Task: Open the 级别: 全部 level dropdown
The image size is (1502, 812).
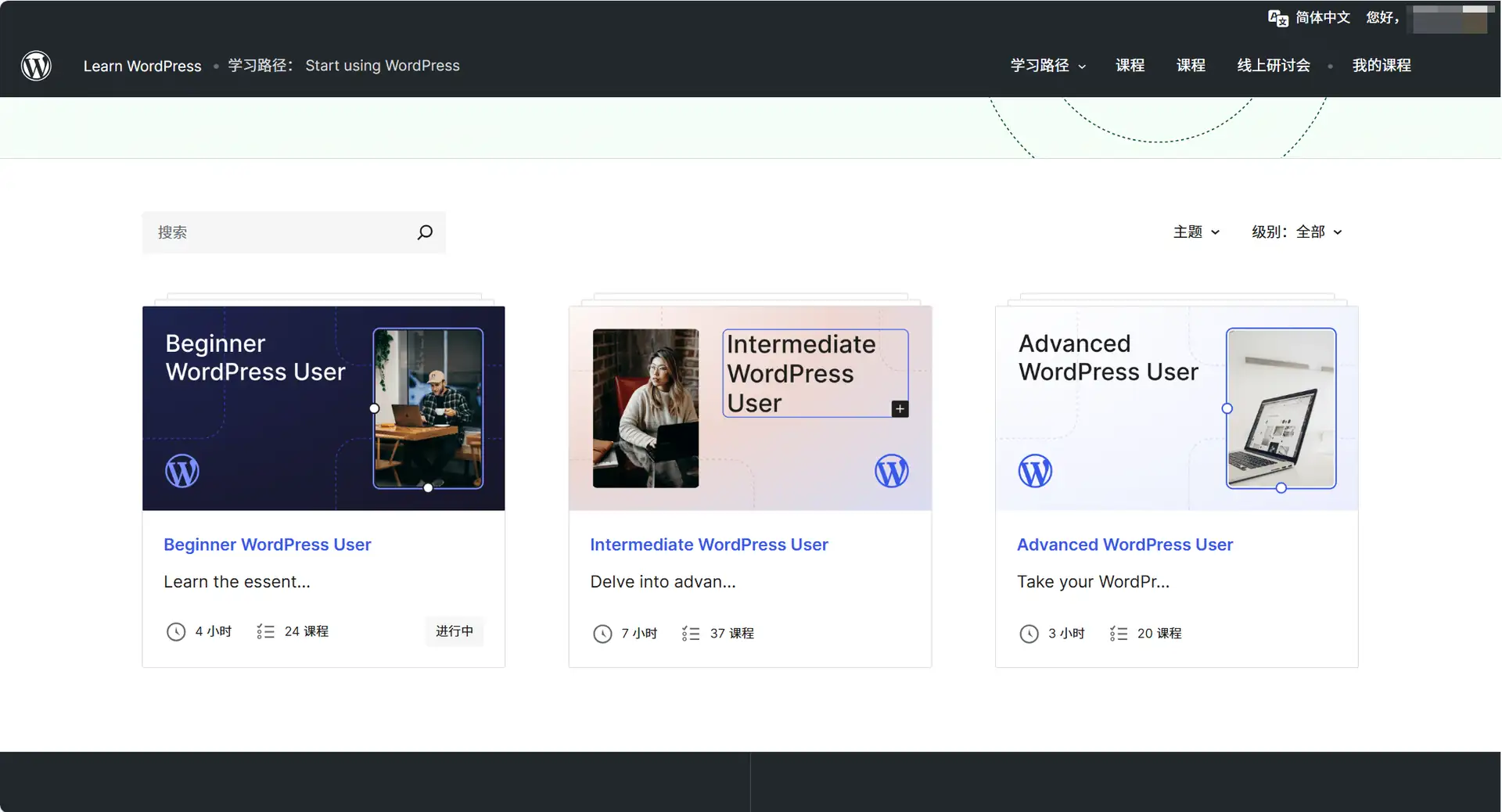Action: [1296, 232]
